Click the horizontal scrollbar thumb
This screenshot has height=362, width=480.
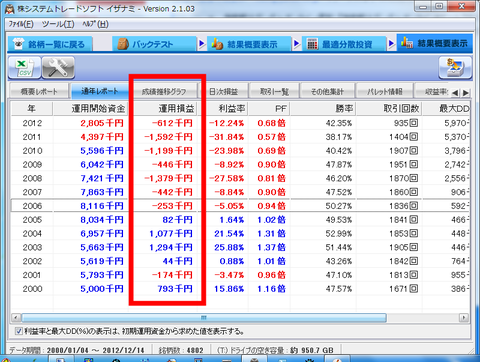[204, 318]
